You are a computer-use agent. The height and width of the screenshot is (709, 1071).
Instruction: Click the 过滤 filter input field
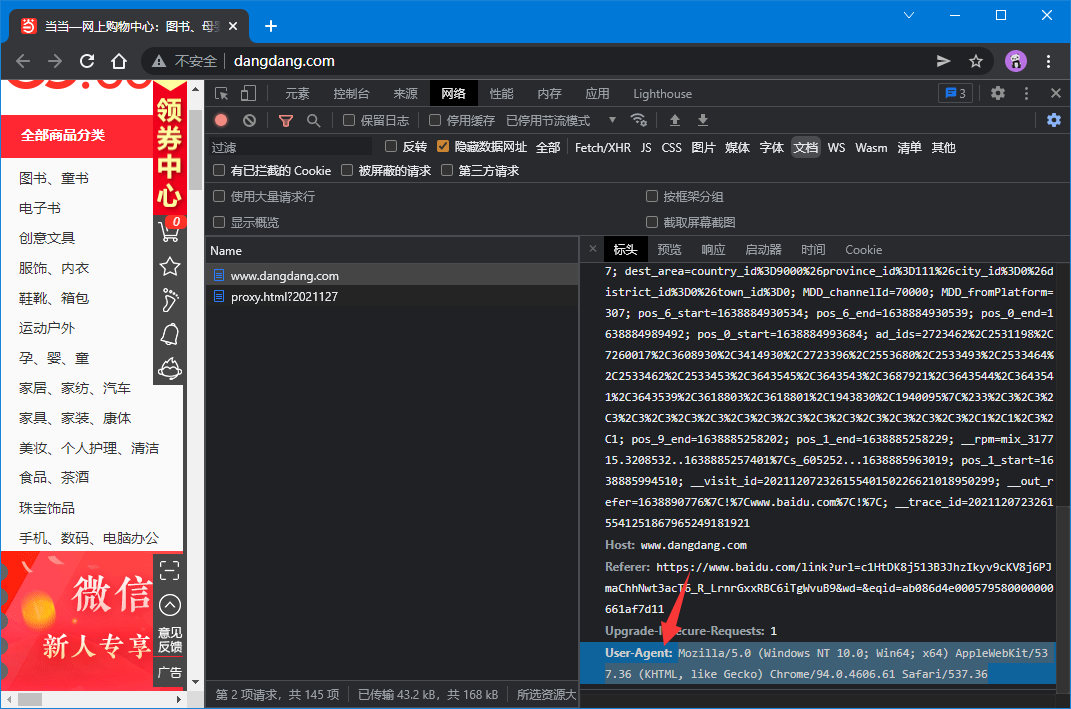[x=291, y=147]
